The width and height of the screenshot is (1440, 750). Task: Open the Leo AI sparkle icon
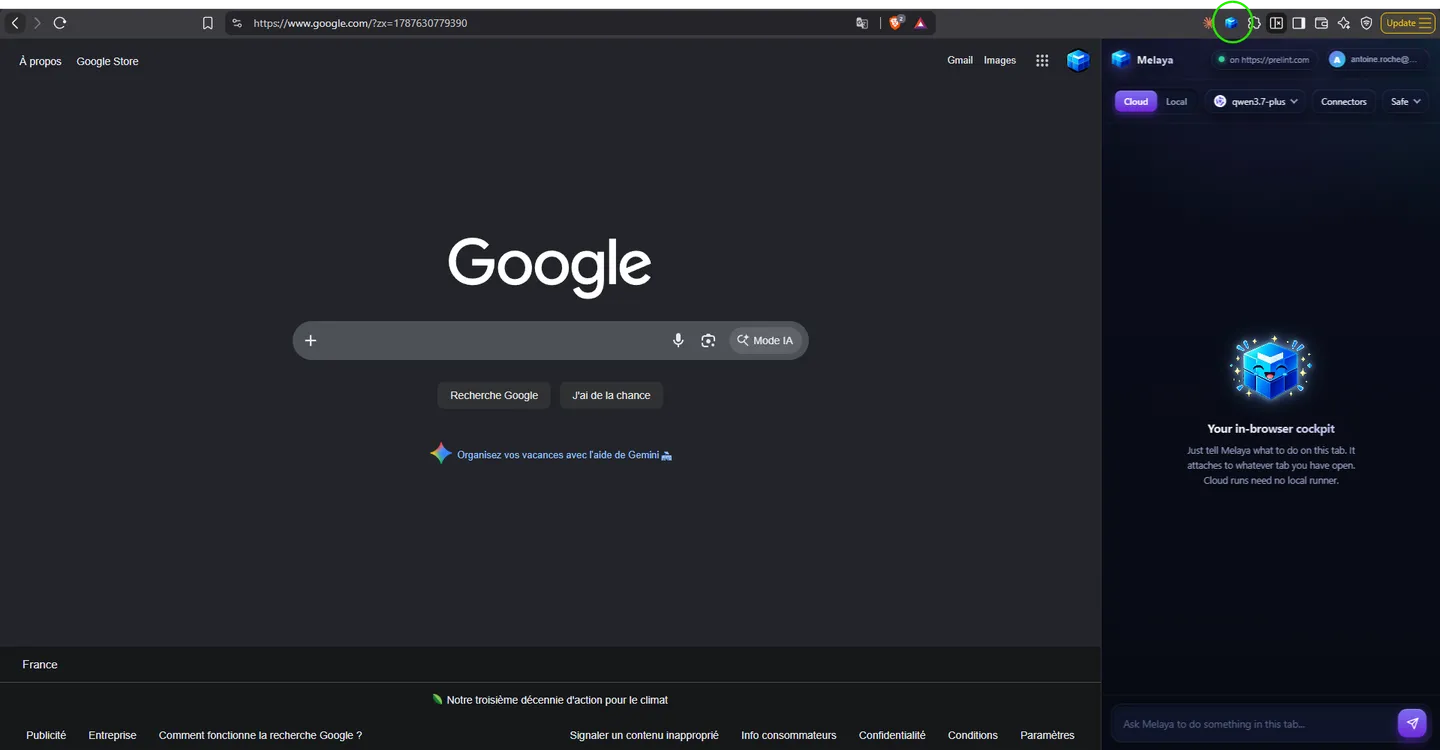click(1344, 23)
